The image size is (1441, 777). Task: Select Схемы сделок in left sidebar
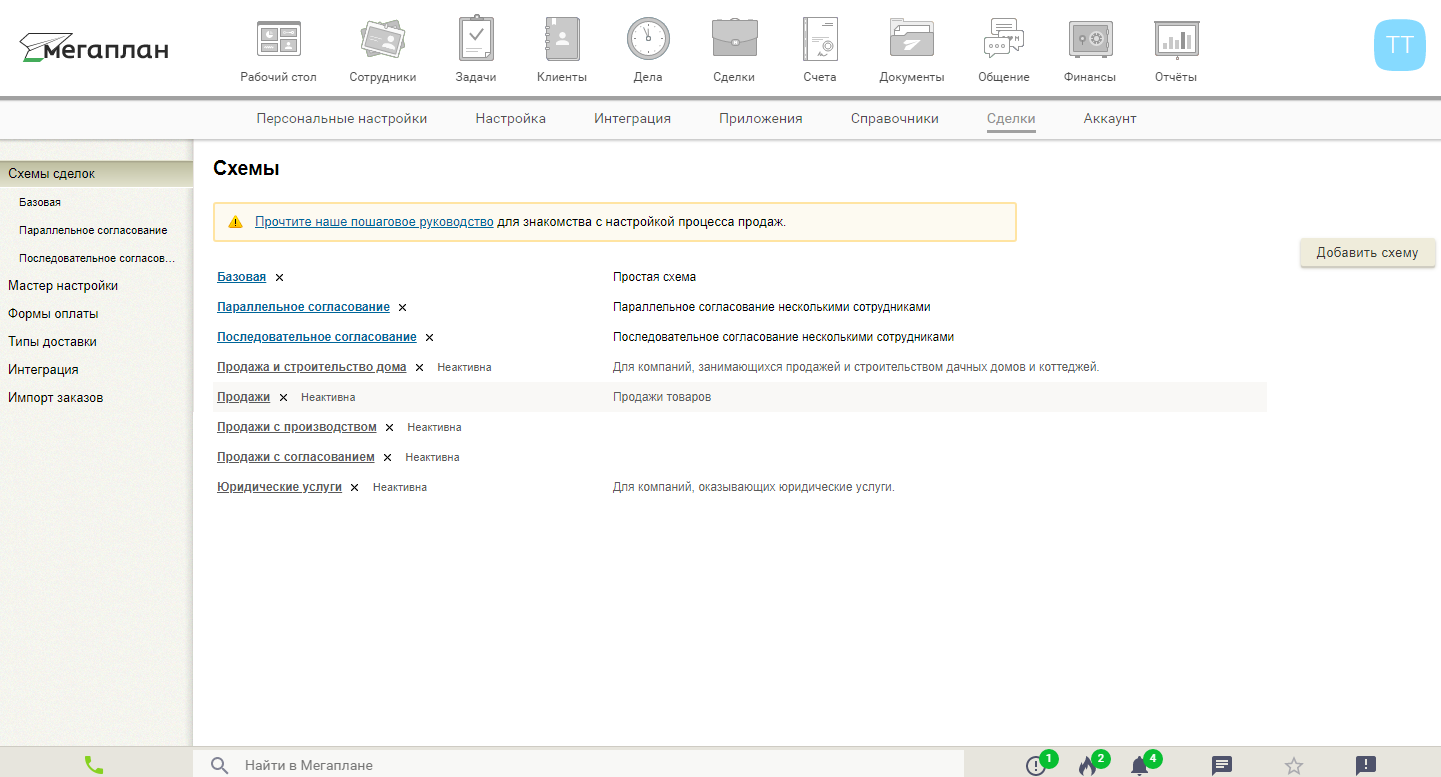[96, 173]
